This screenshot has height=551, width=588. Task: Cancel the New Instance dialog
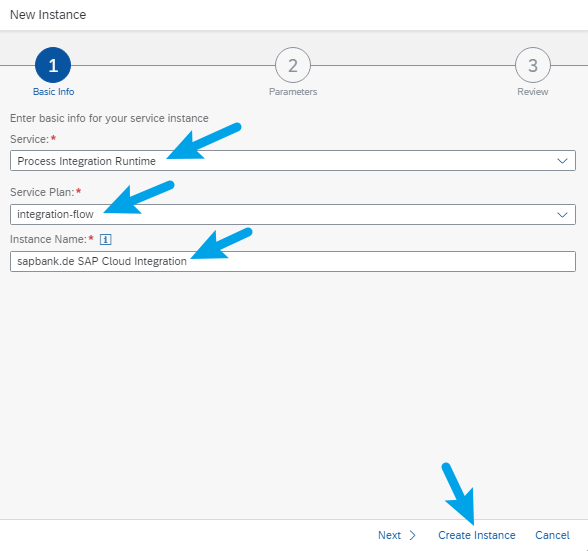(552, 535)
